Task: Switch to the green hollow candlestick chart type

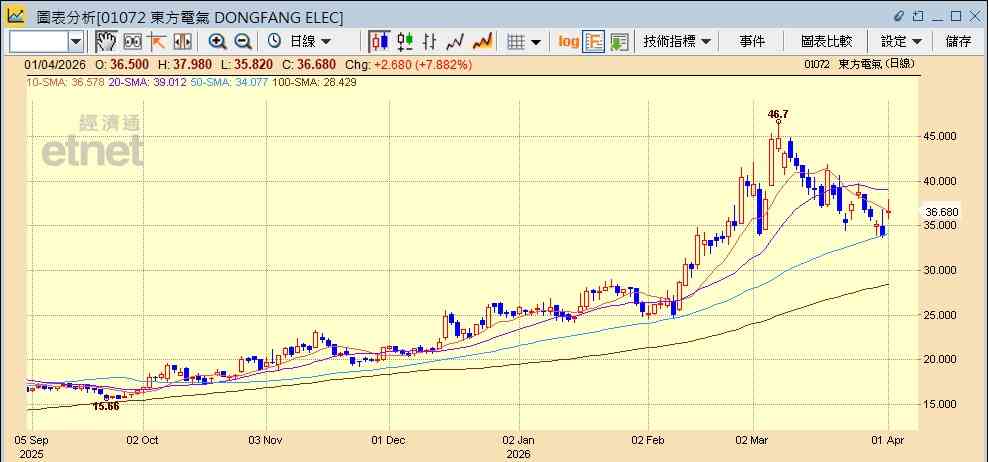Action: point(405,42)
